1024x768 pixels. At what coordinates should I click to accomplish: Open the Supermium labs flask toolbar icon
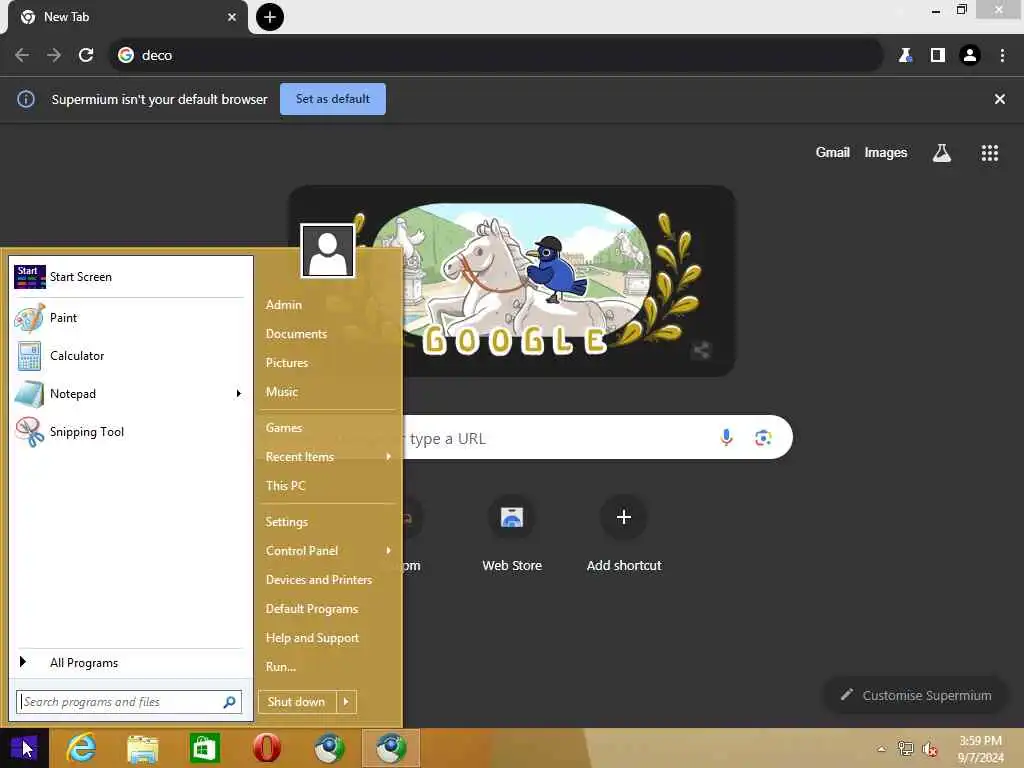[905, 56]
